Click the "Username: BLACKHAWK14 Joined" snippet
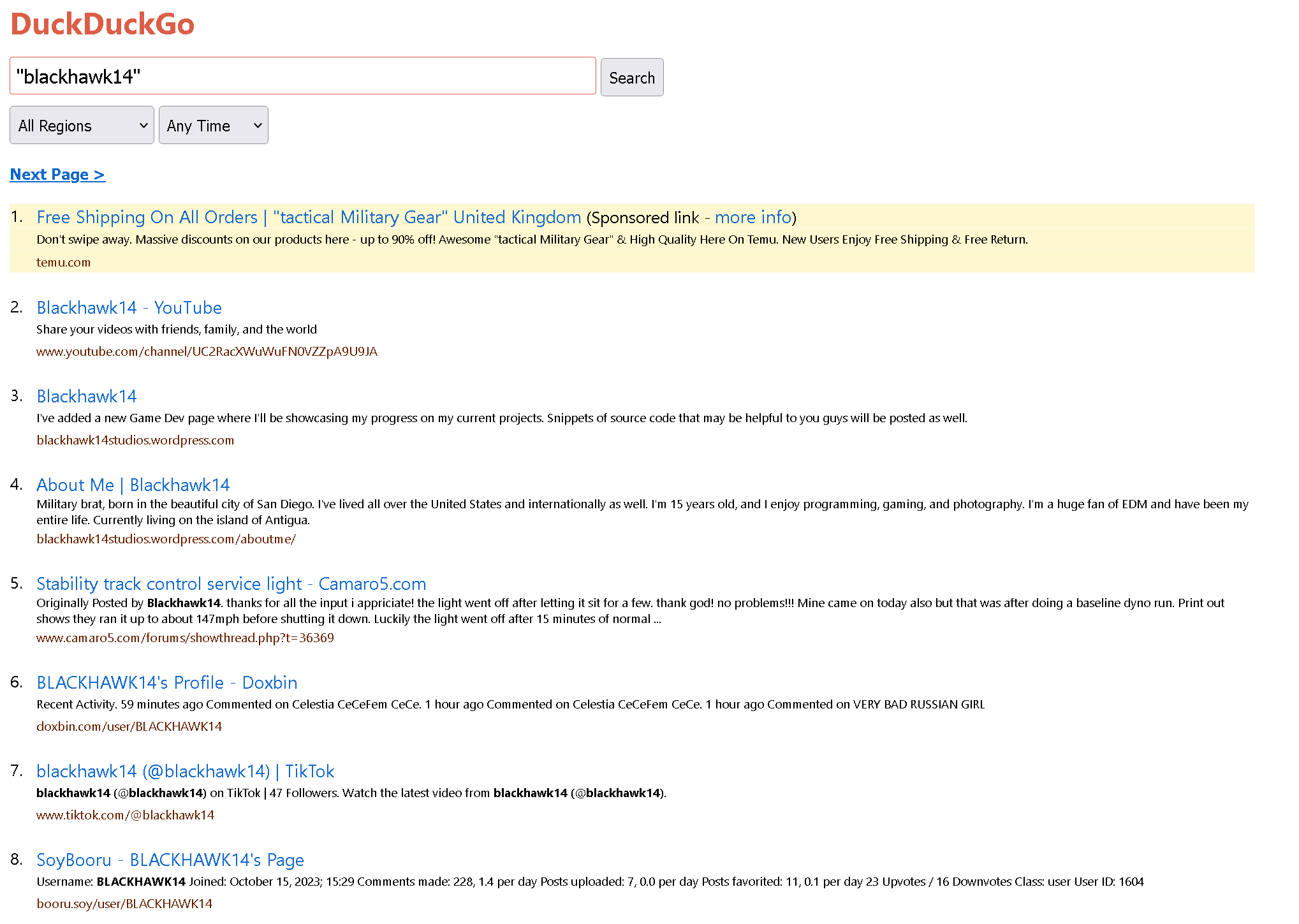The image size is (1299, 924). click(x=590, y=881)
